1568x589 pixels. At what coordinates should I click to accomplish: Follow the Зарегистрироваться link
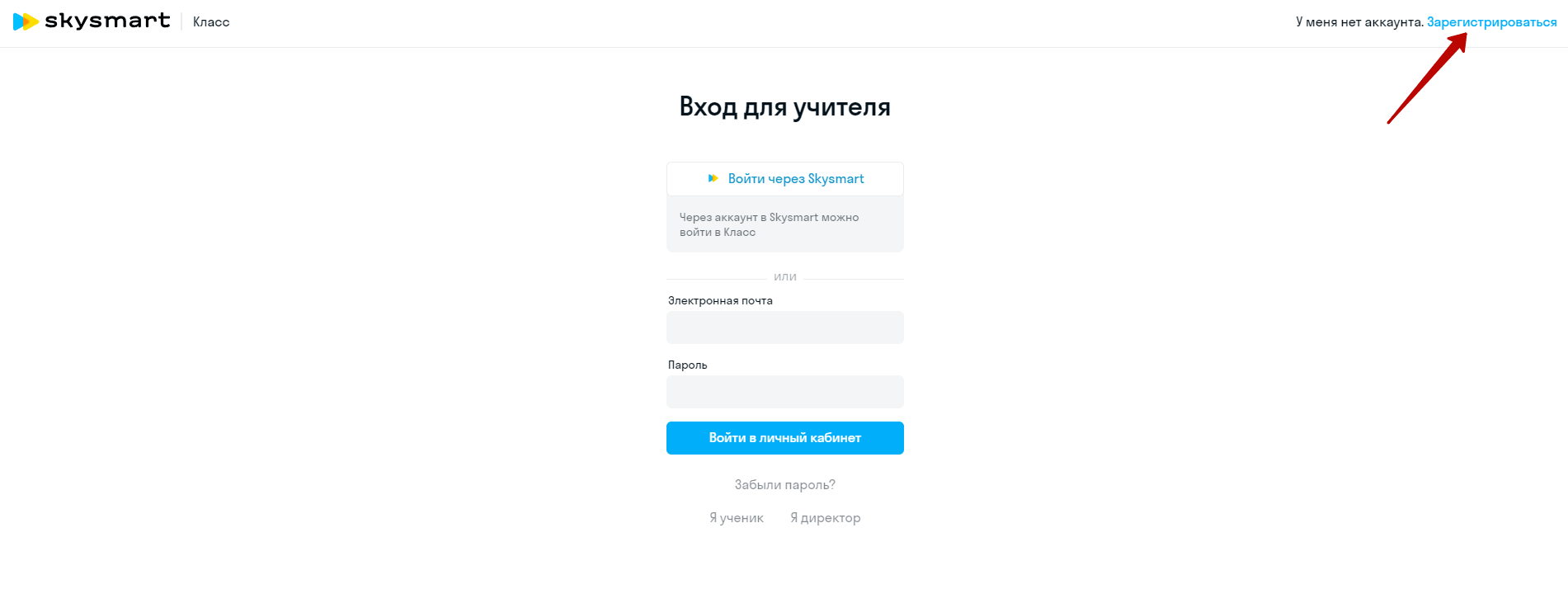(1491, 22)
